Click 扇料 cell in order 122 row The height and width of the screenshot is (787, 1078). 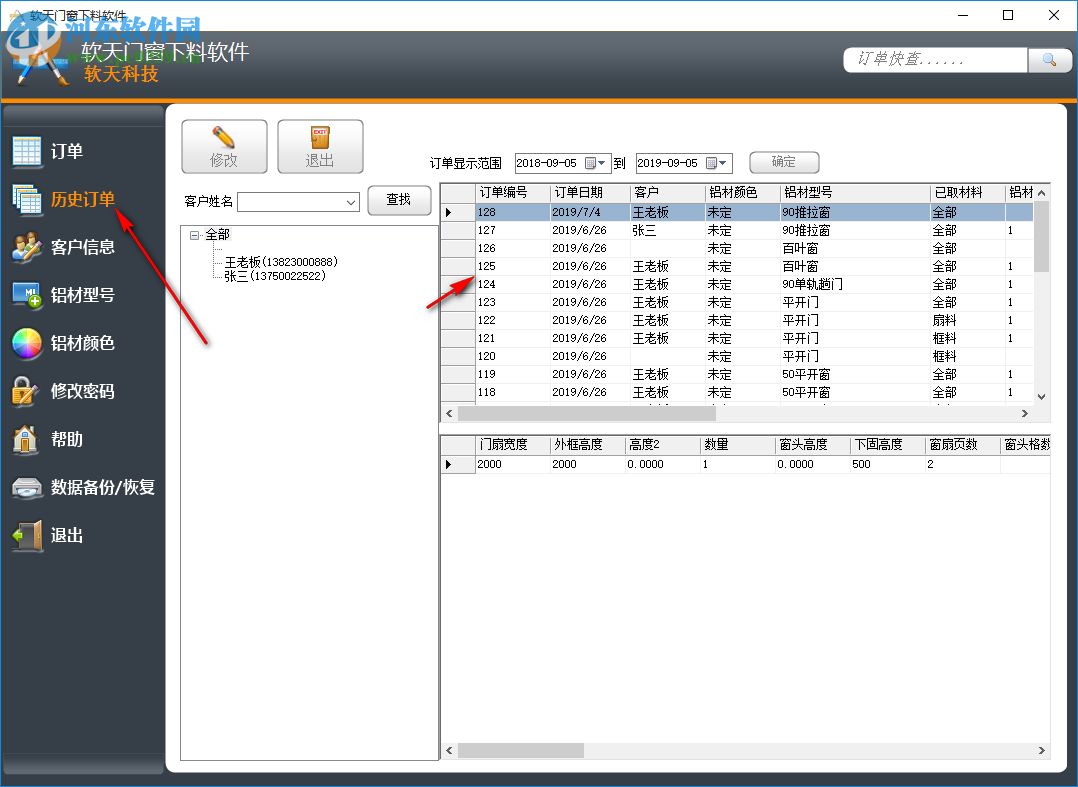point(967,320)
